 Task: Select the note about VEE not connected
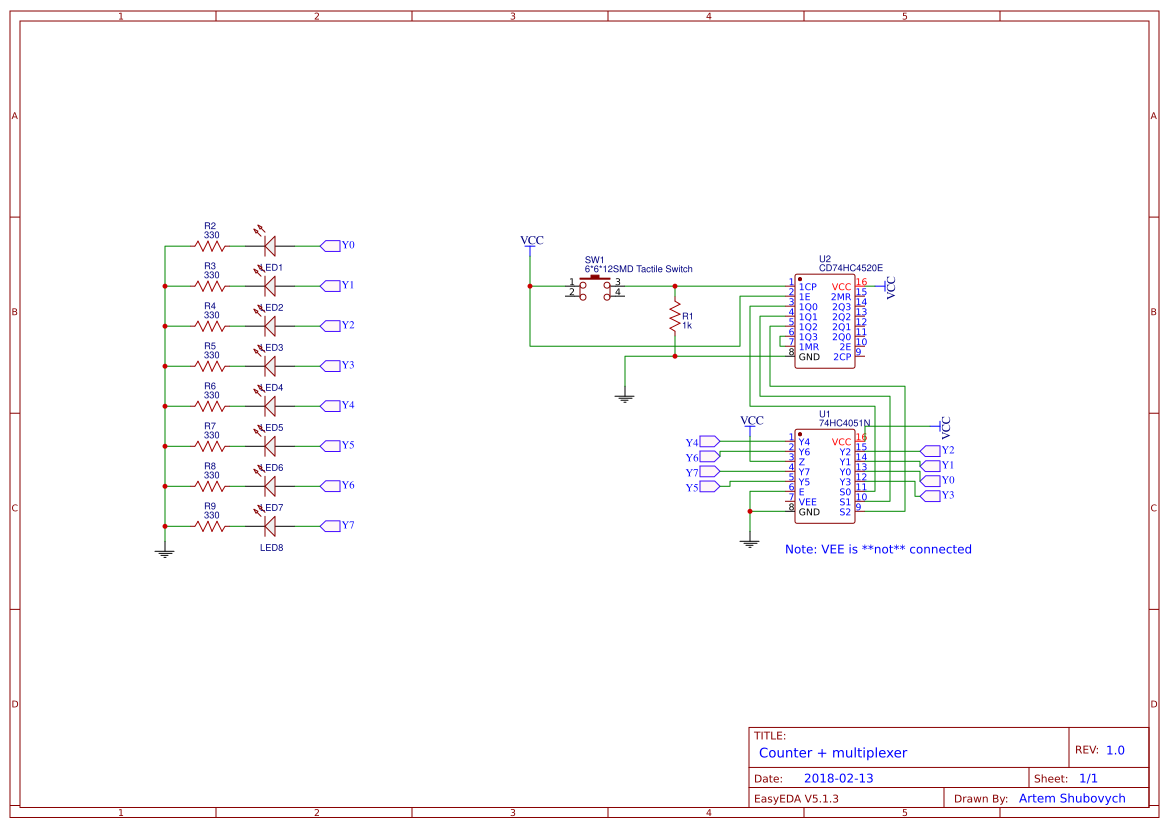coord(878,549)
